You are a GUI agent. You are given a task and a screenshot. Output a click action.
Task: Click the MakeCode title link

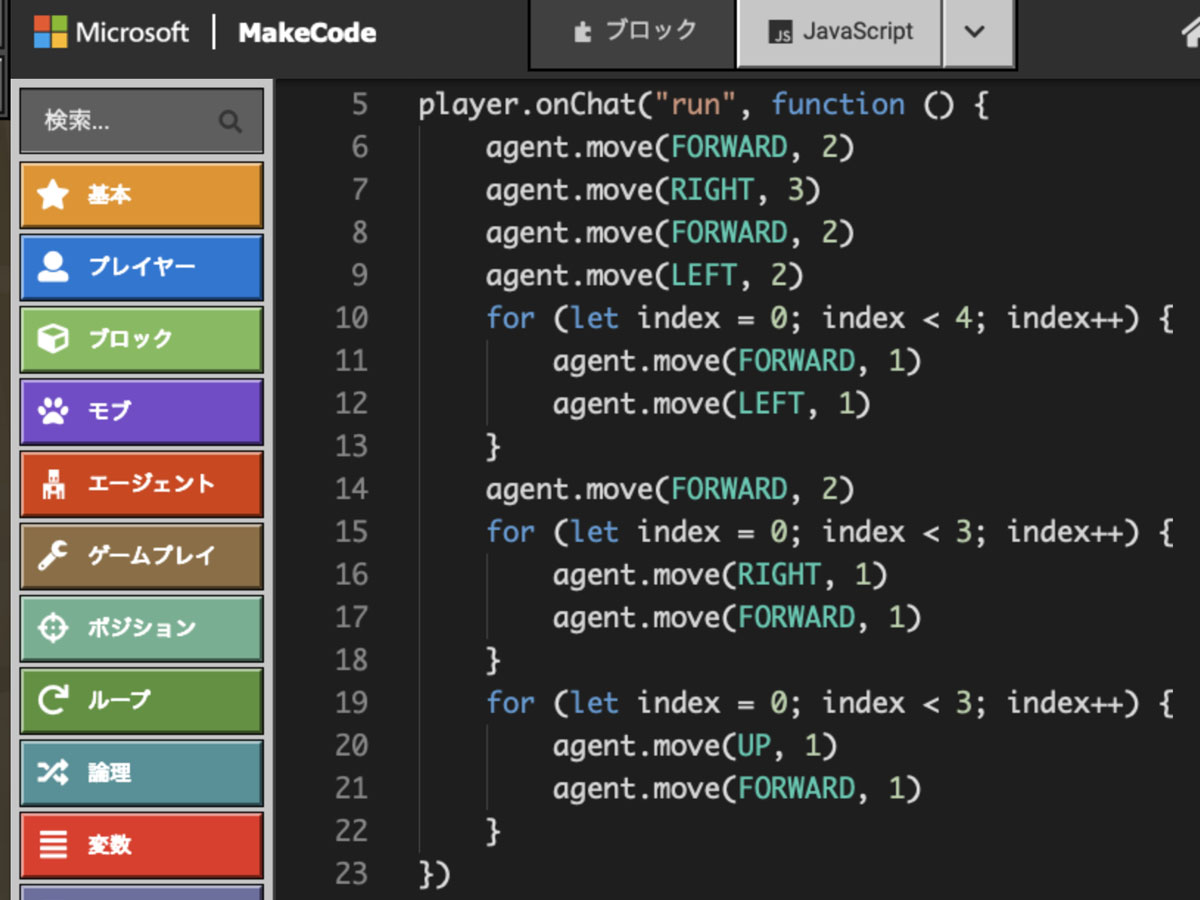[x=307, y=33]
